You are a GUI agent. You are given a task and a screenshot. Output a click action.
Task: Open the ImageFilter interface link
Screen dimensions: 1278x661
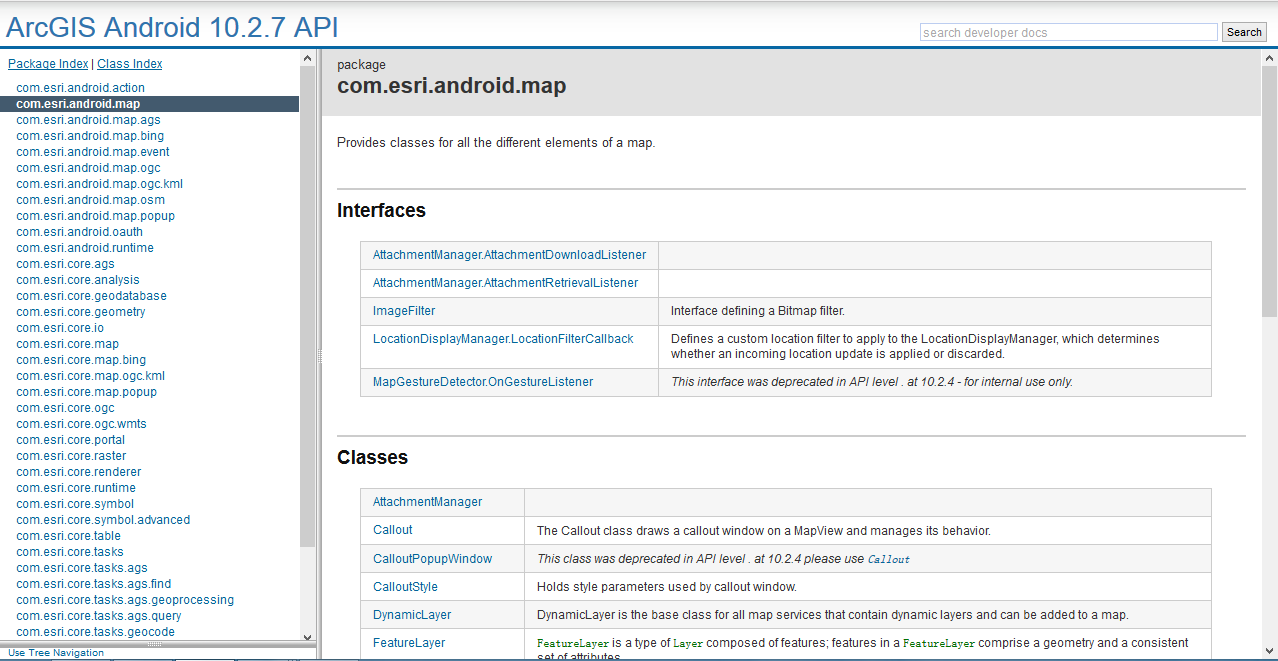pyautogui.click(x=404, y=311)
